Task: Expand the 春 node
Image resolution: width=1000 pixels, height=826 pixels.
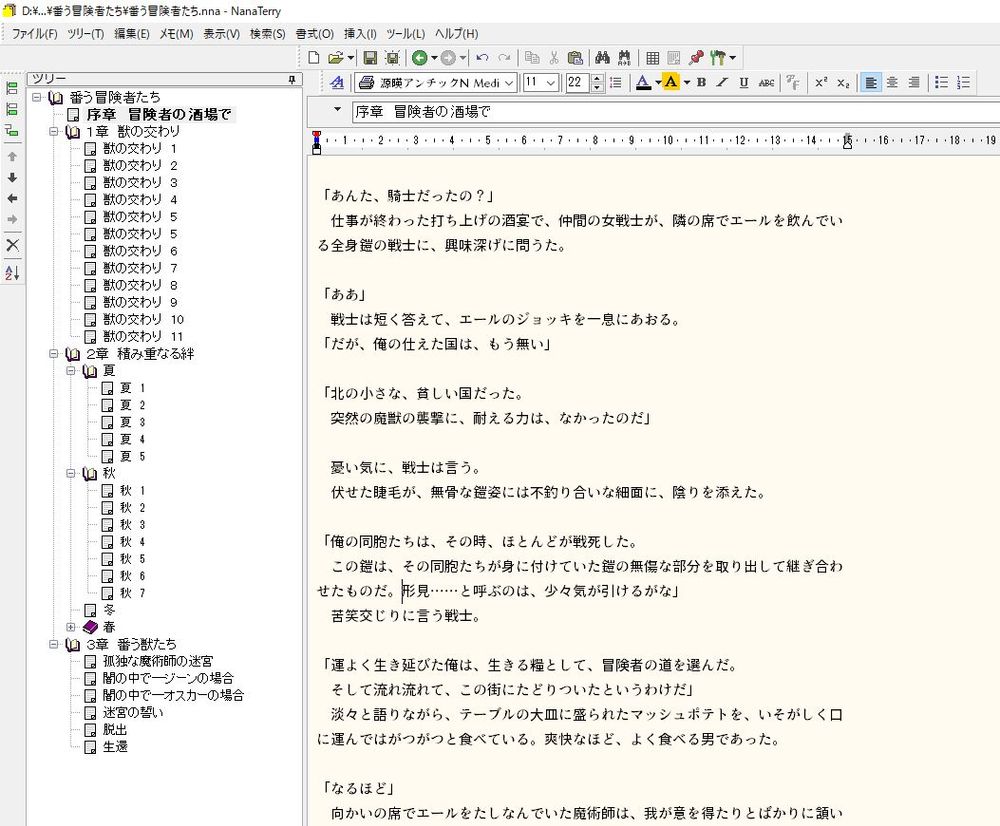Action: click(71, 627)
